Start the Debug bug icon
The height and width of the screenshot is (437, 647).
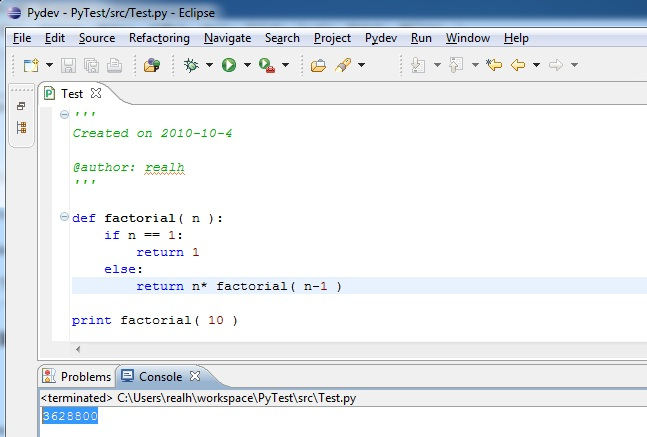(192, 65)
